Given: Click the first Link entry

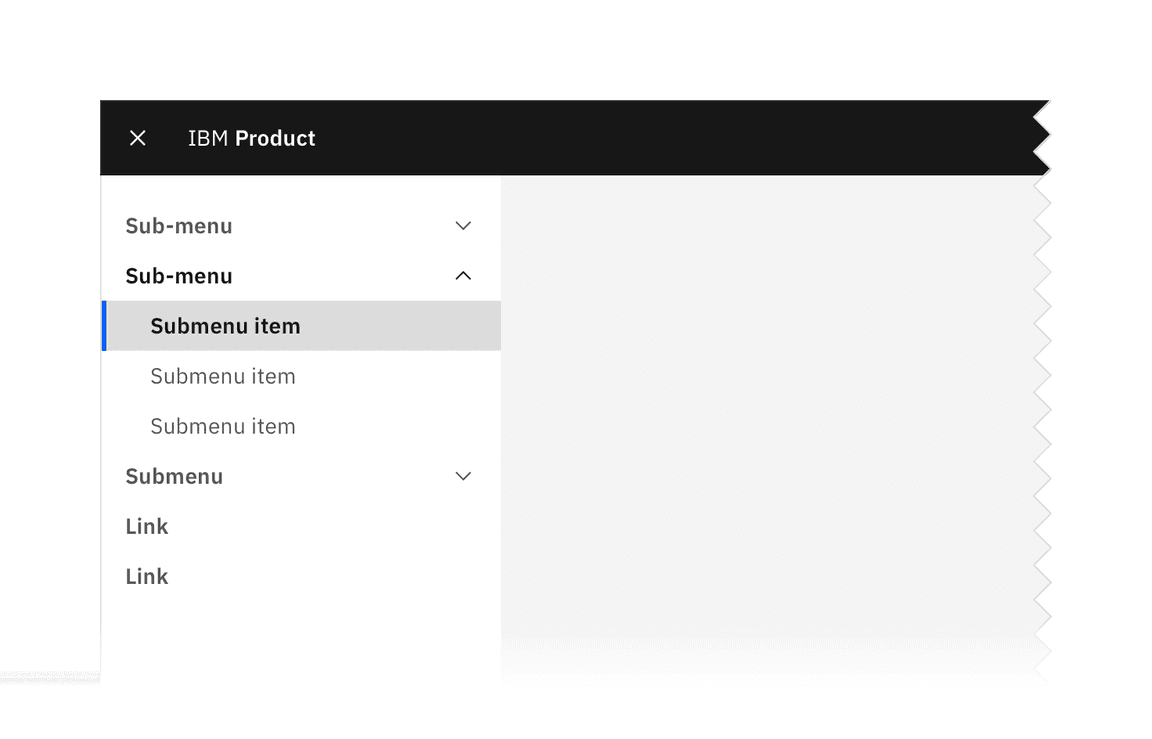Looking at the screenshot, I should (147, 526).
